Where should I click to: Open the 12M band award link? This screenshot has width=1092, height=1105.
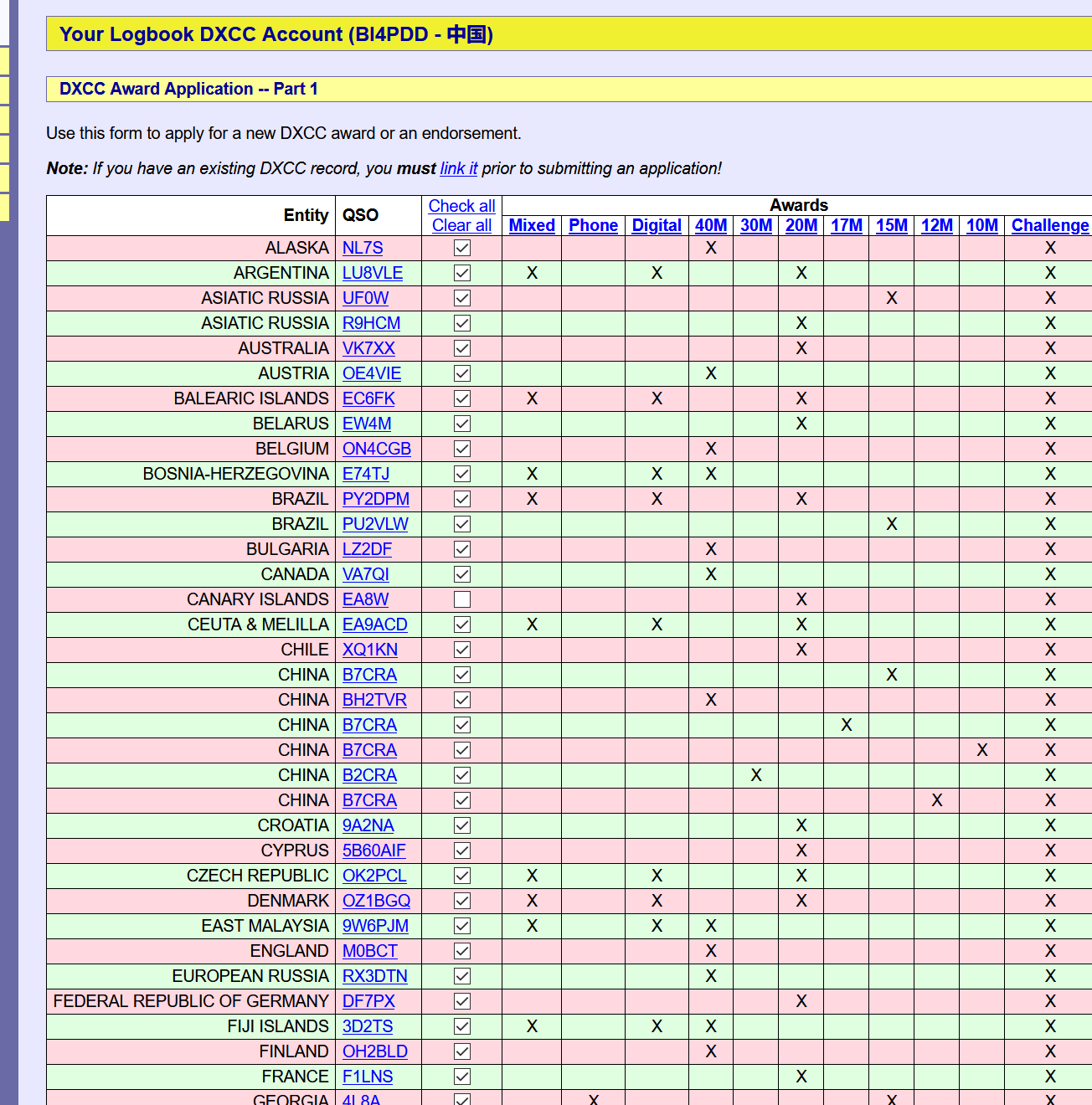click(x=937, y=225)
